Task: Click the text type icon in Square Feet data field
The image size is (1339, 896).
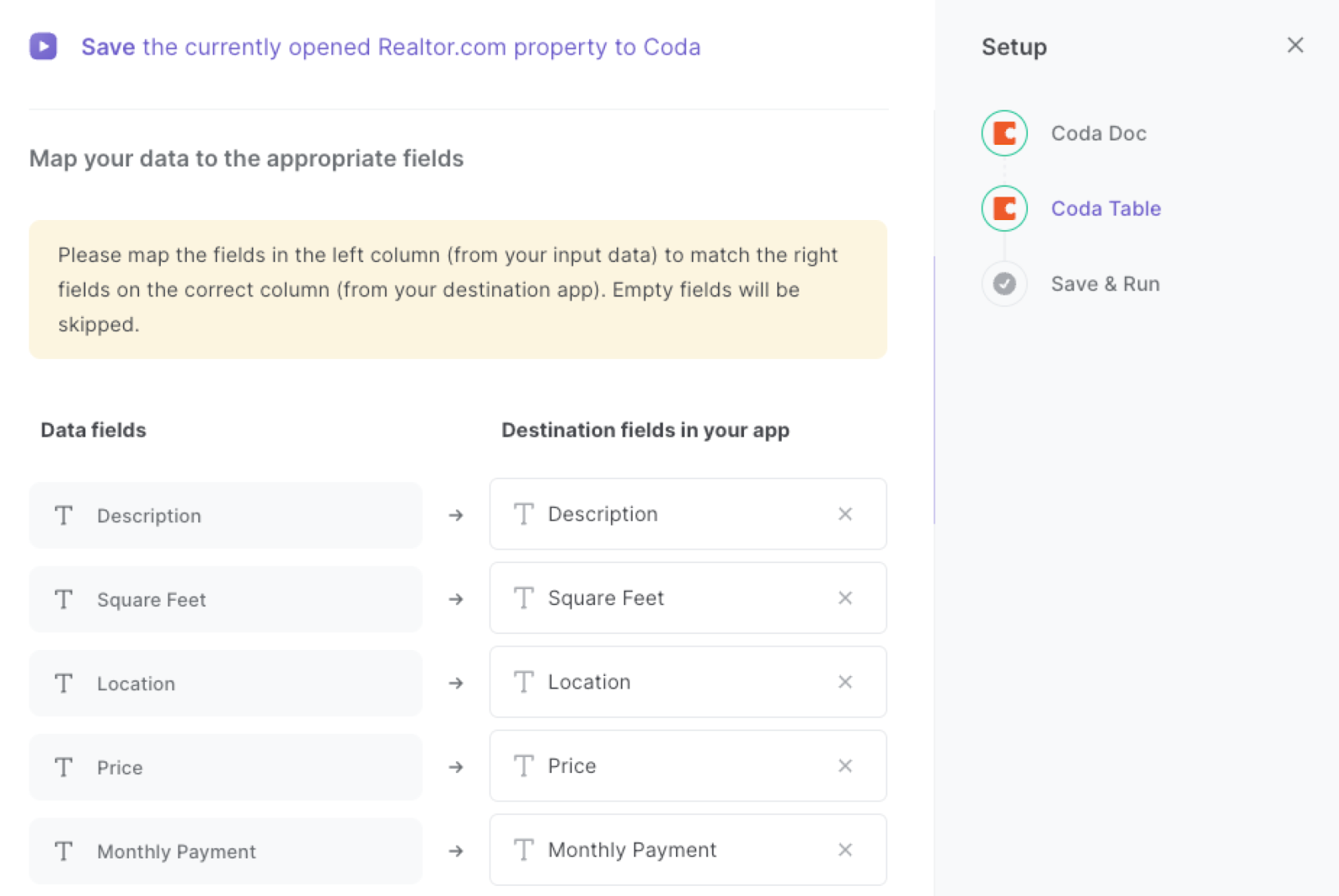Action: (64, 599)
